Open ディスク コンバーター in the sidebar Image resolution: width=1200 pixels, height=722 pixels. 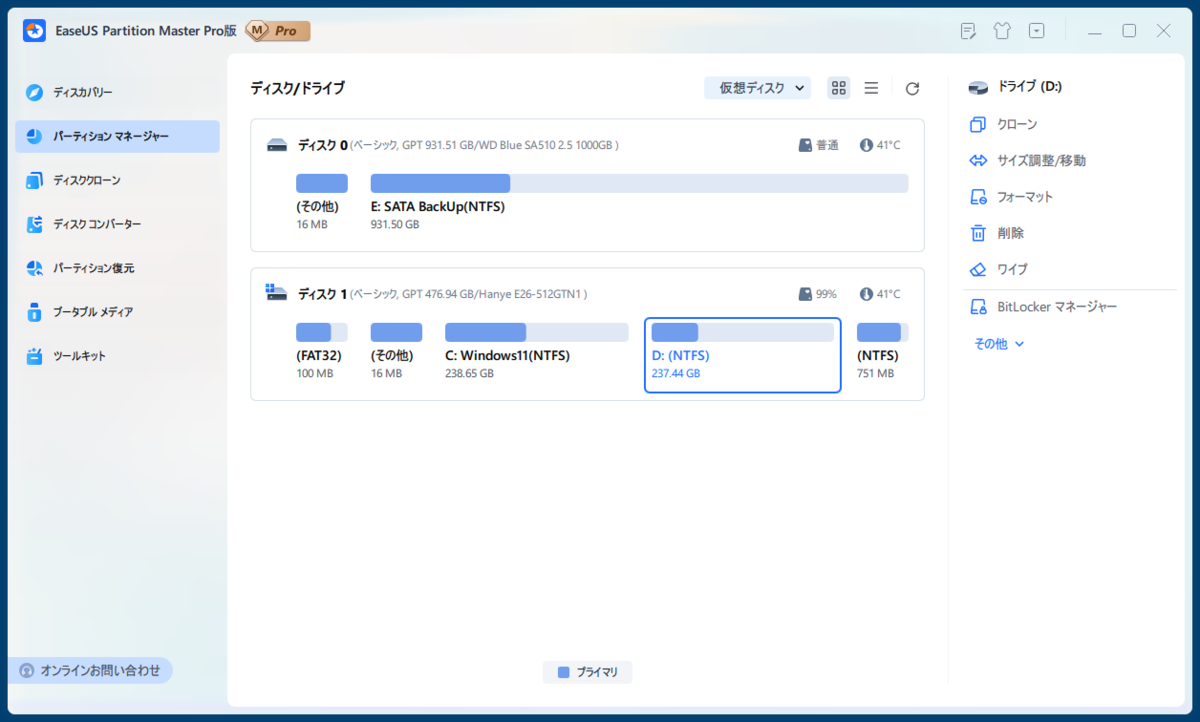coord(117,224)
